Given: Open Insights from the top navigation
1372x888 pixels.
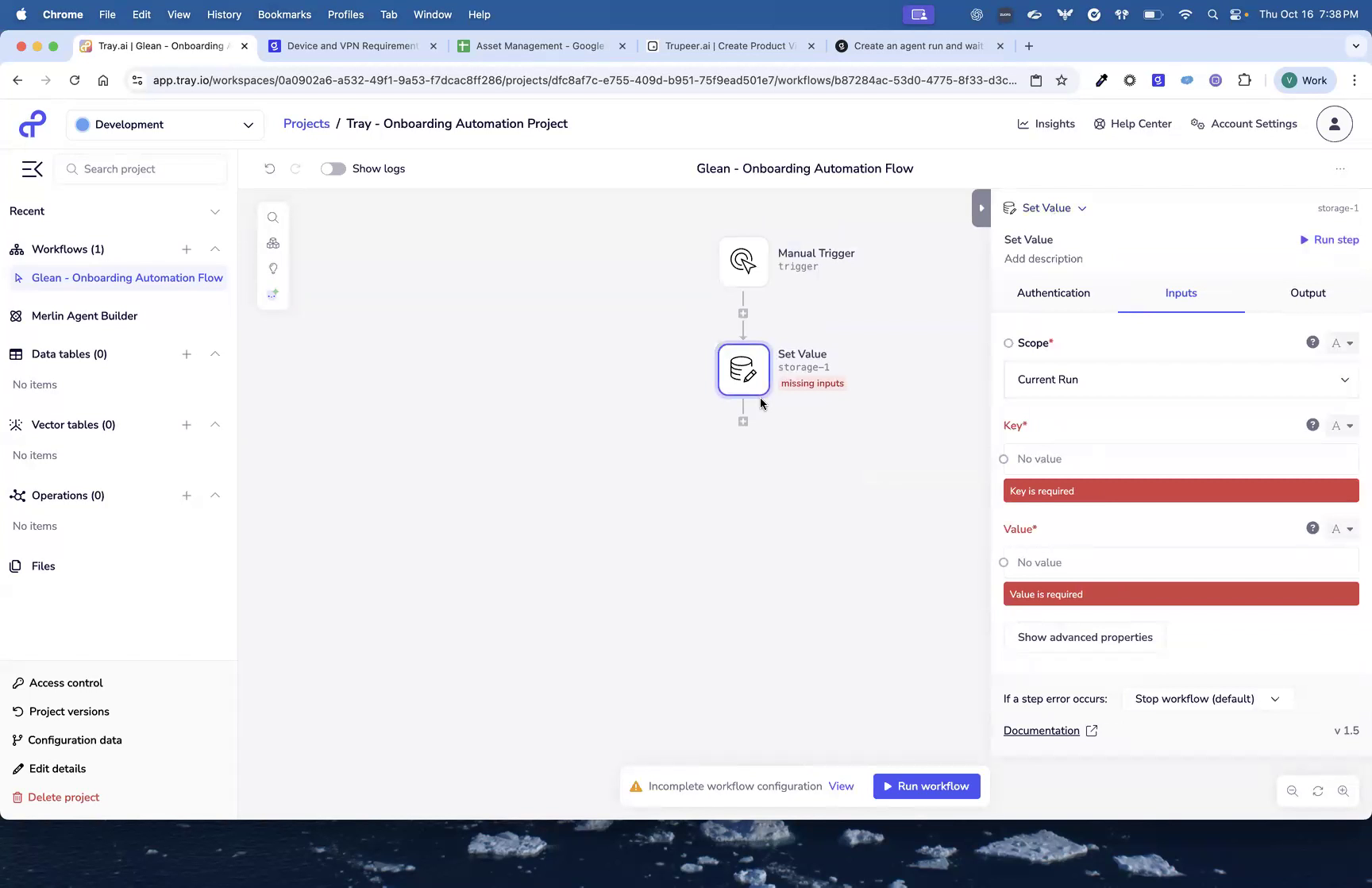Looking at the screenshot, I should pyautogui.click(x=1046, y=124).
